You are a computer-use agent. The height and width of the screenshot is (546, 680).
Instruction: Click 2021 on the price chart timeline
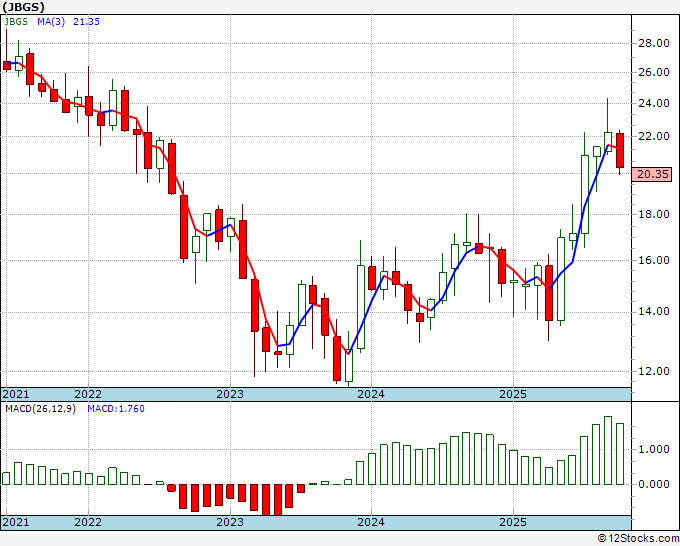click(x=16, y=394)
